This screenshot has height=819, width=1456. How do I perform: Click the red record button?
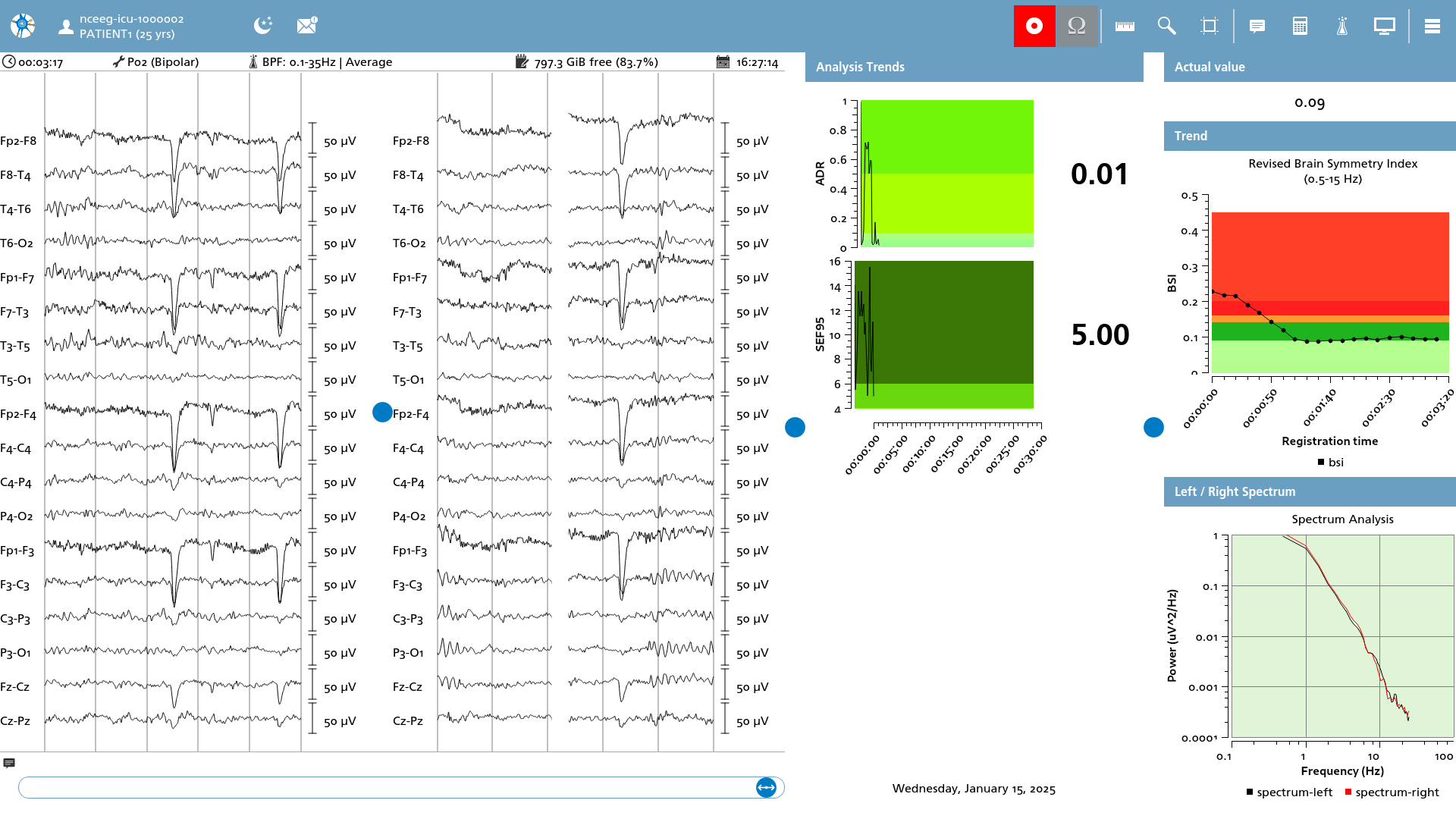pyautogui.click(x=1034, y=27)
